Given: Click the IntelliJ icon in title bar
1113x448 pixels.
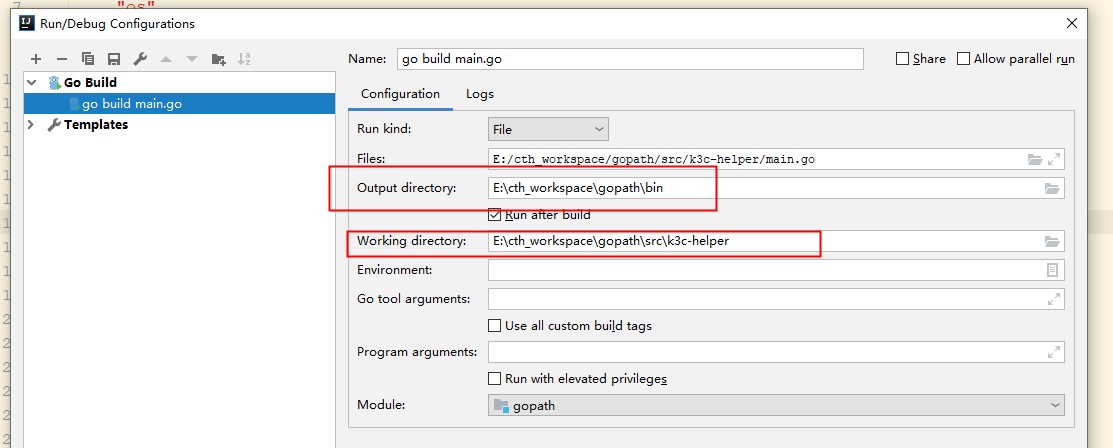Looking at the screenshot, I should tap(27, 23).
